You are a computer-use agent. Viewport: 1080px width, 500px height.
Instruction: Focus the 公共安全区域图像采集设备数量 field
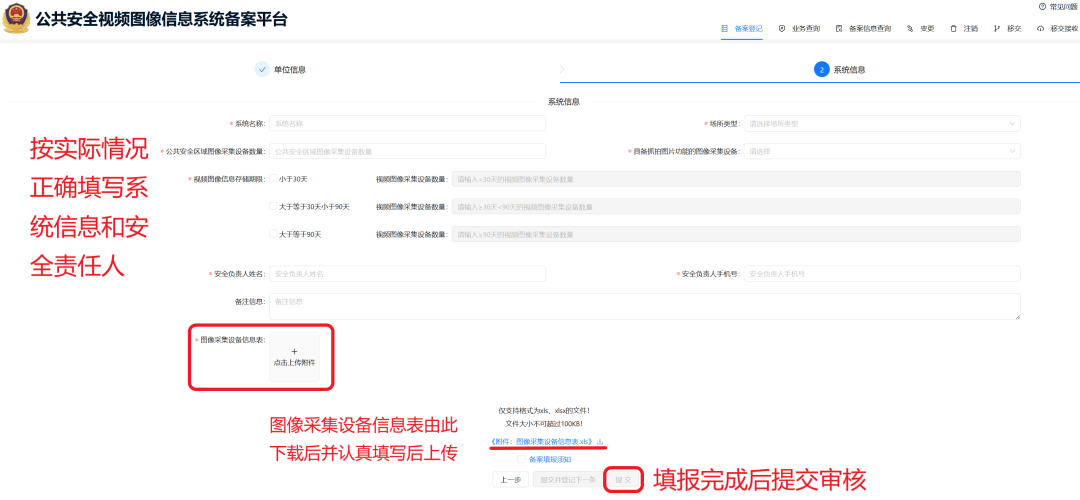tap(408, 151)
